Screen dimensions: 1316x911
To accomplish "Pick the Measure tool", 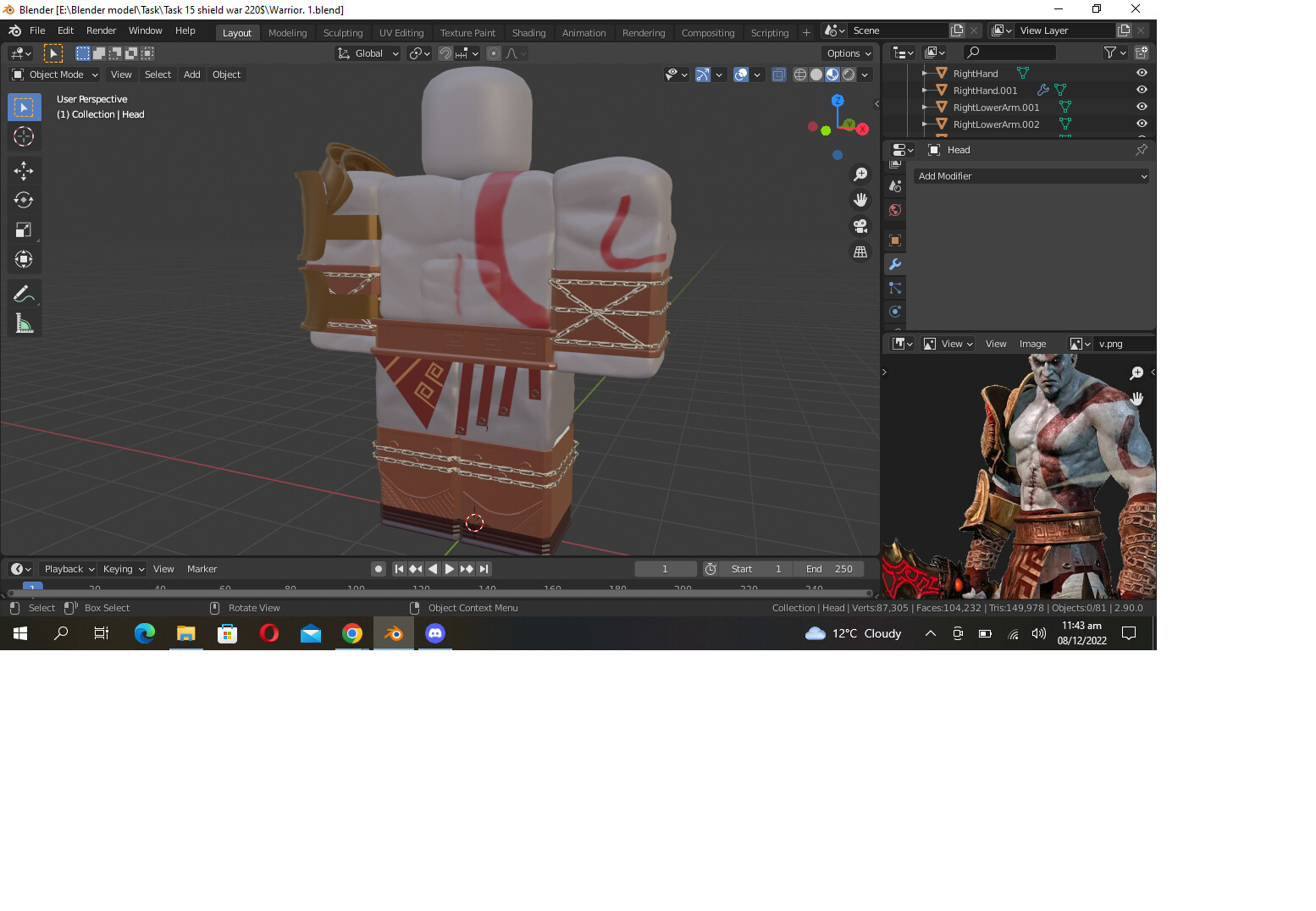I will coord(24,323).
